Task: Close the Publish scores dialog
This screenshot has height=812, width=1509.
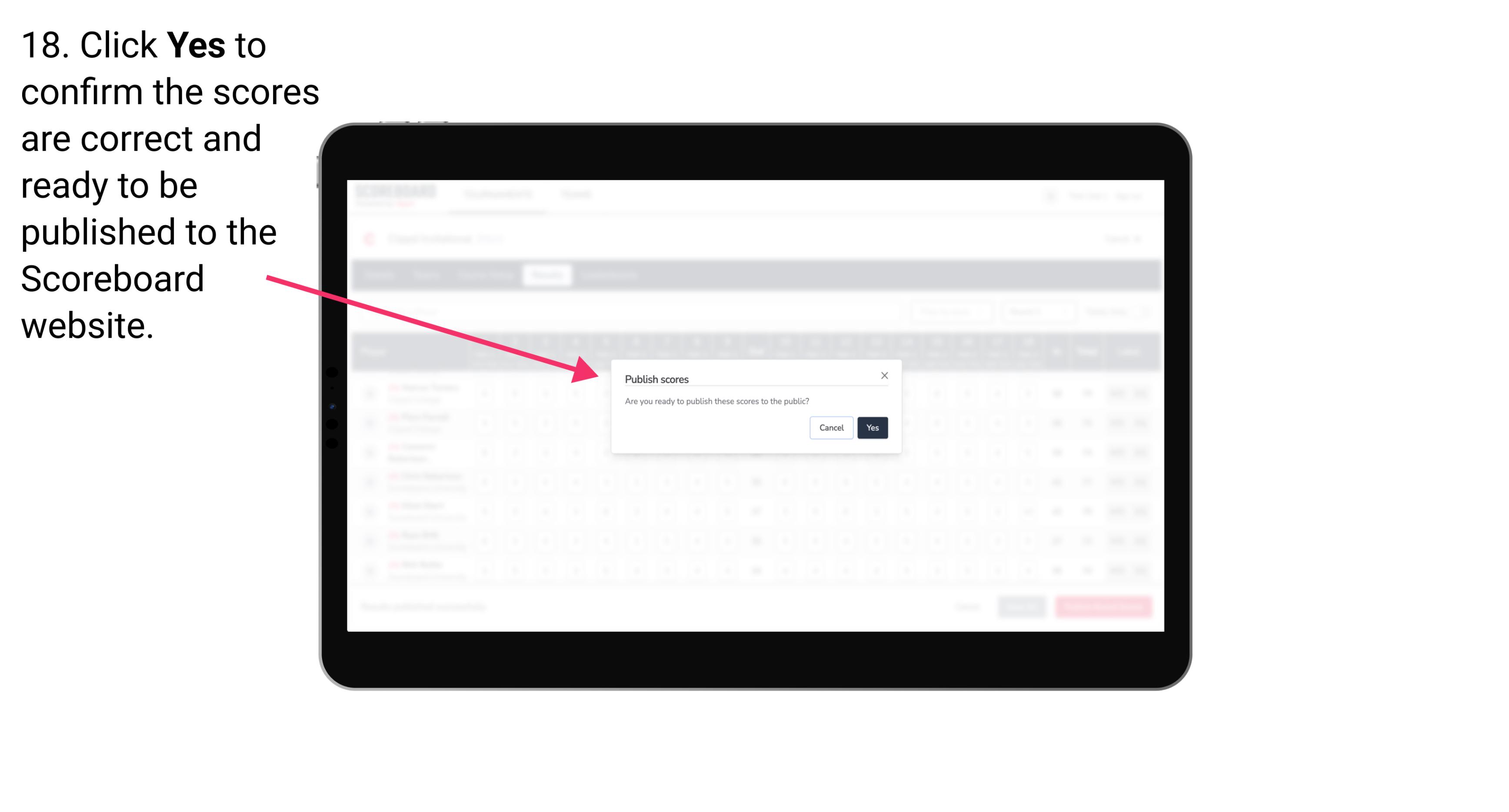Action: pos(884,376)
